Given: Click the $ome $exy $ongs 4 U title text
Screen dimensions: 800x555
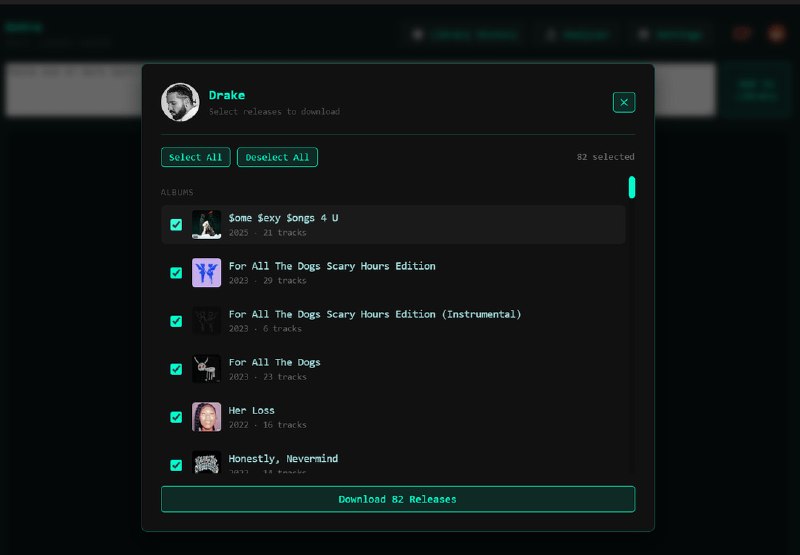Looking at the screenshot, I should pyautogui.click(x=283, y=217).
